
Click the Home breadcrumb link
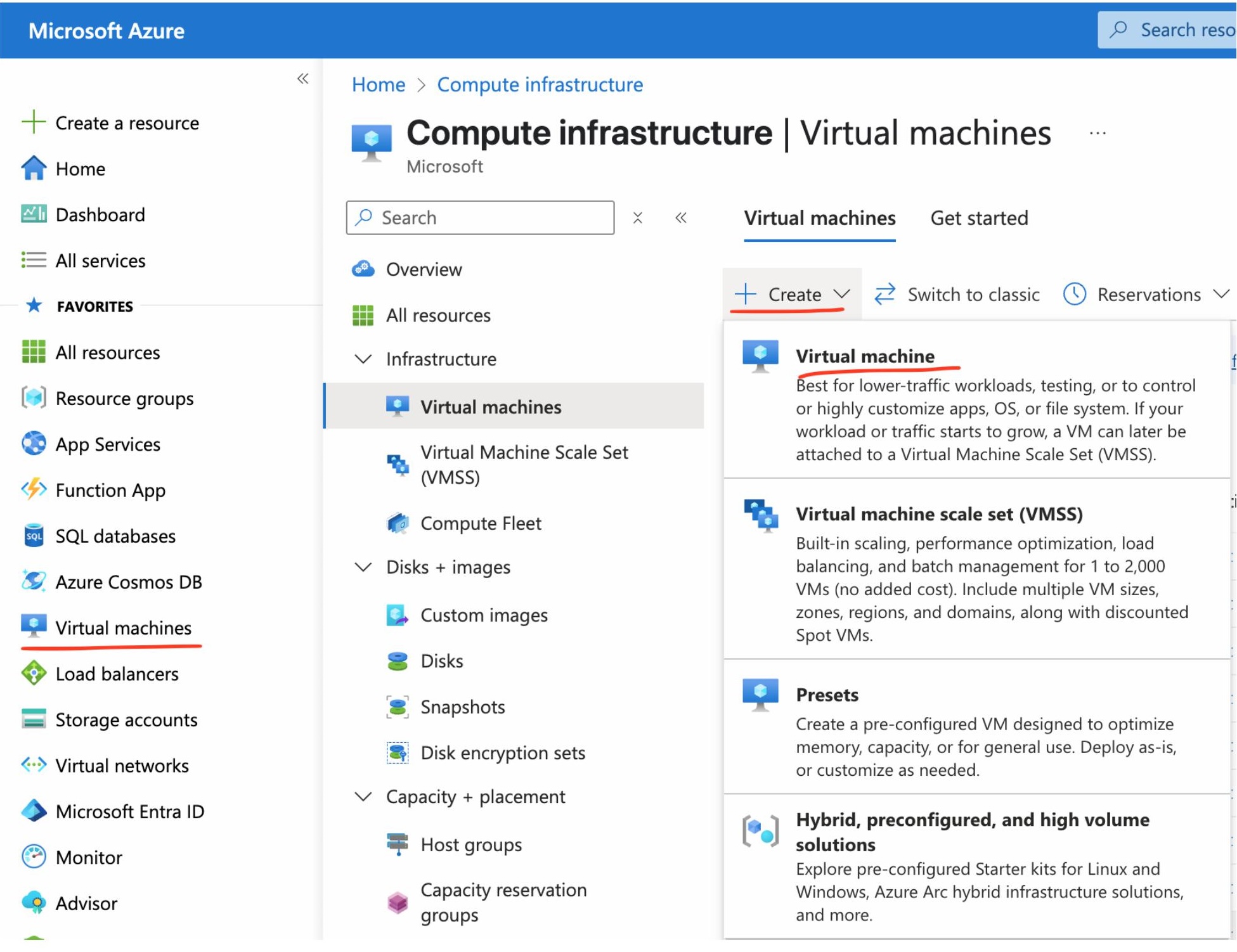click(379, 84)
